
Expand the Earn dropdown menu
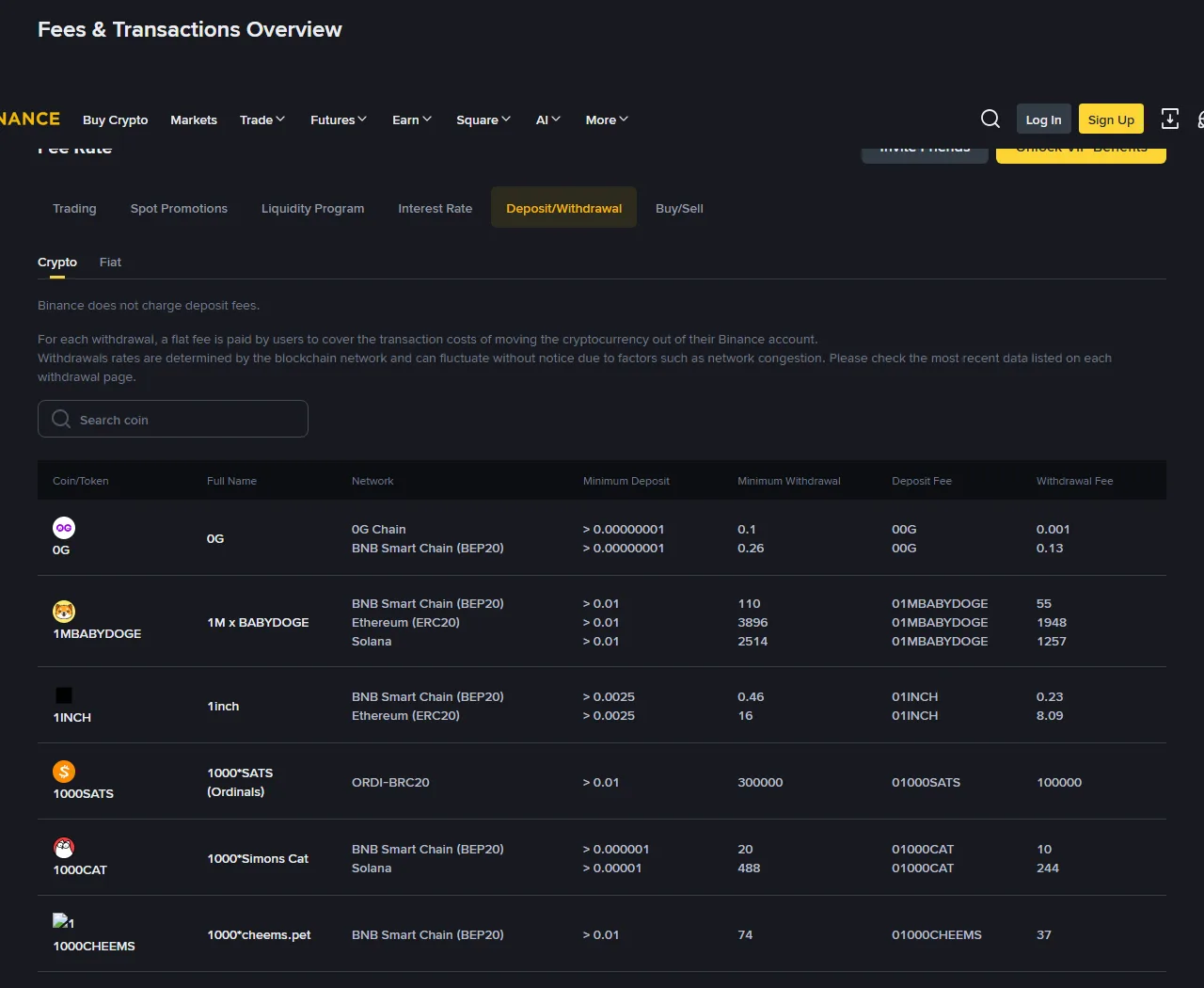click(412, 120)
